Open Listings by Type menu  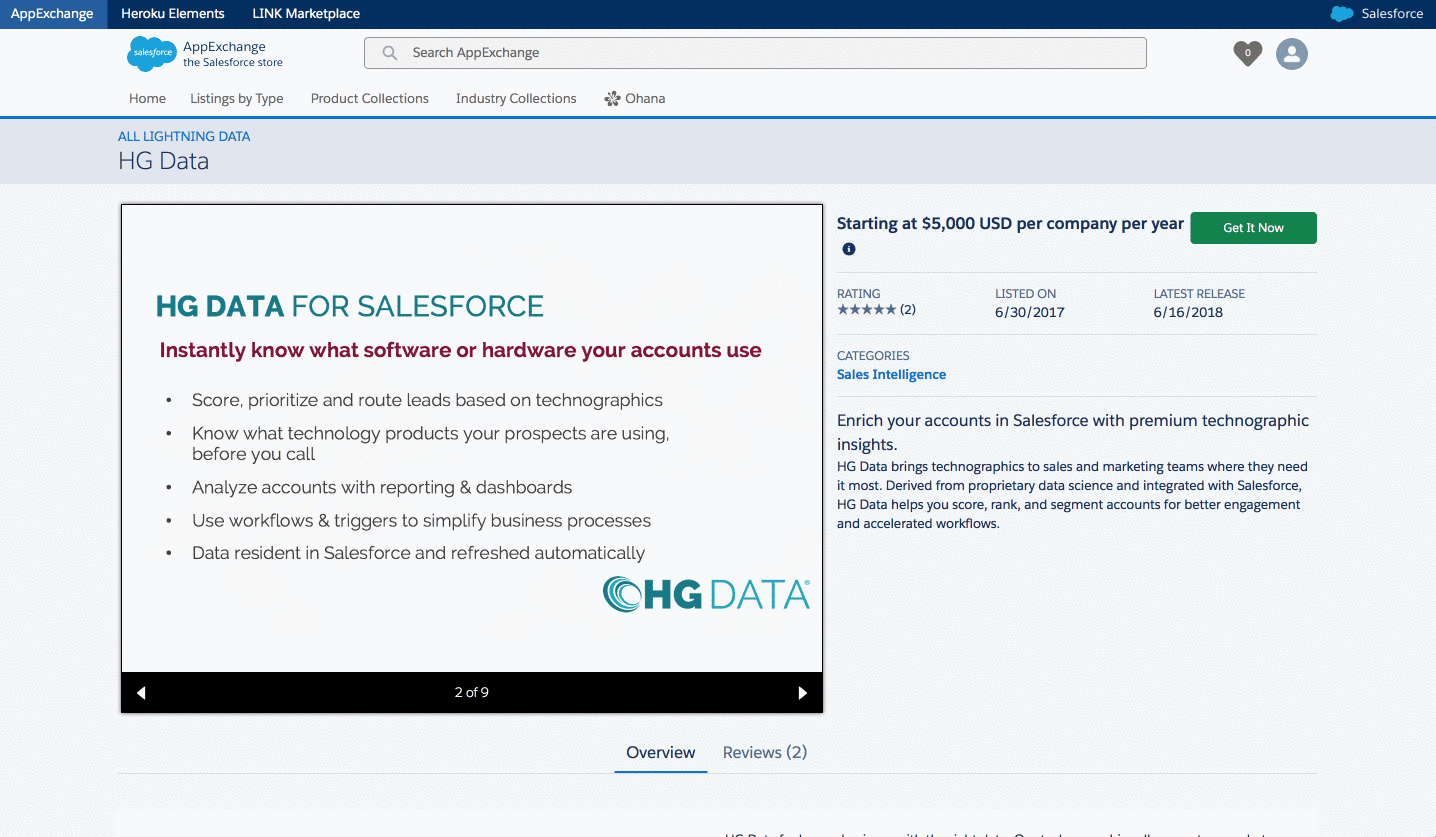click(237, 99)
